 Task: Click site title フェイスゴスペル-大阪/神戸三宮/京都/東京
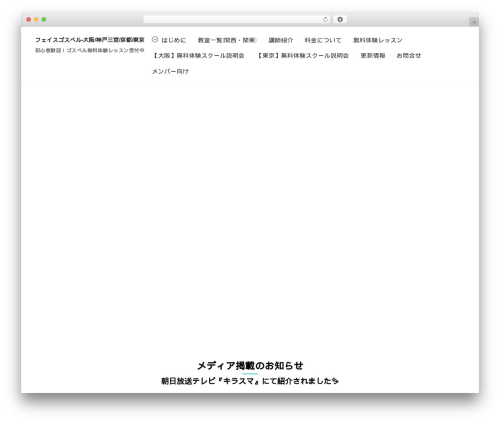[x=90, y=40]
